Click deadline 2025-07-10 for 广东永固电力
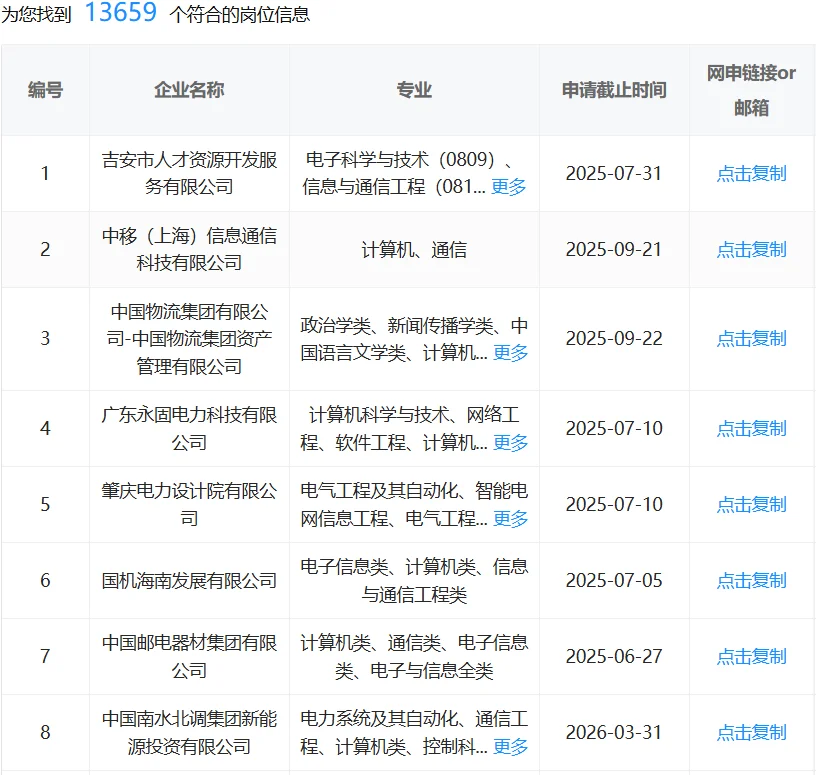This screenshot has height=775, width=816. [614, 428]
